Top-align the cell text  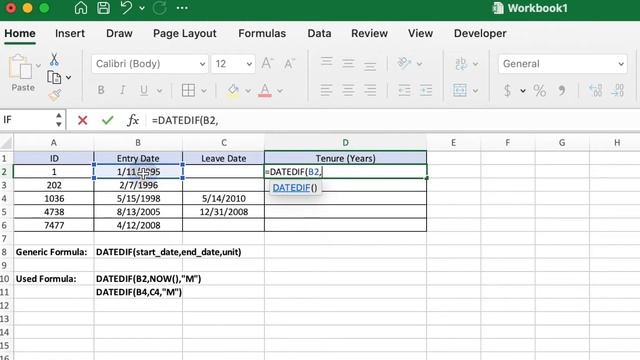tap(327, 62)
